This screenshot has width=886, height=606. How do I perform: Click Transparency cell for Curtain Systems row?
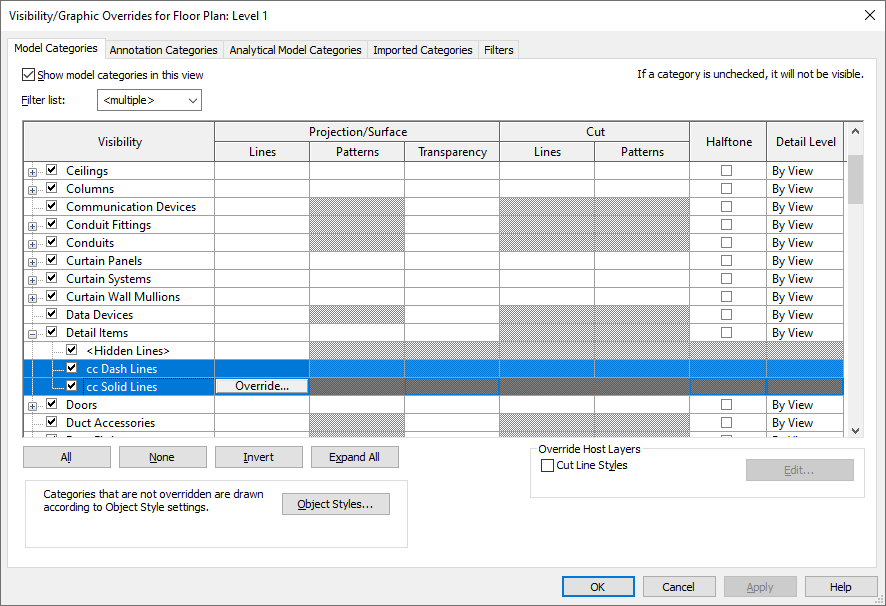tap(452, 279)
